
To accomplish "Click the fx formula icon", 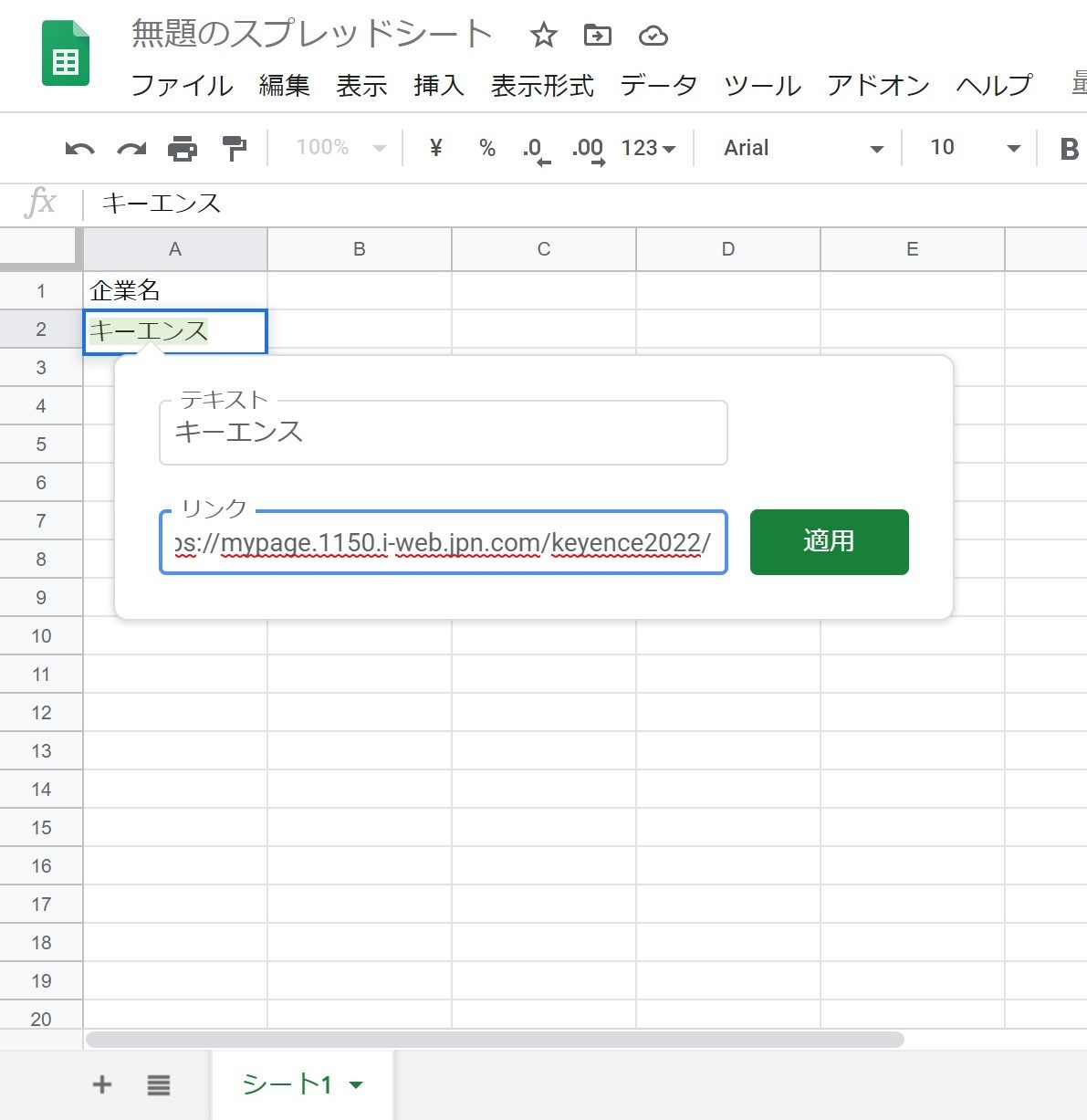I will tap(41, 202).
